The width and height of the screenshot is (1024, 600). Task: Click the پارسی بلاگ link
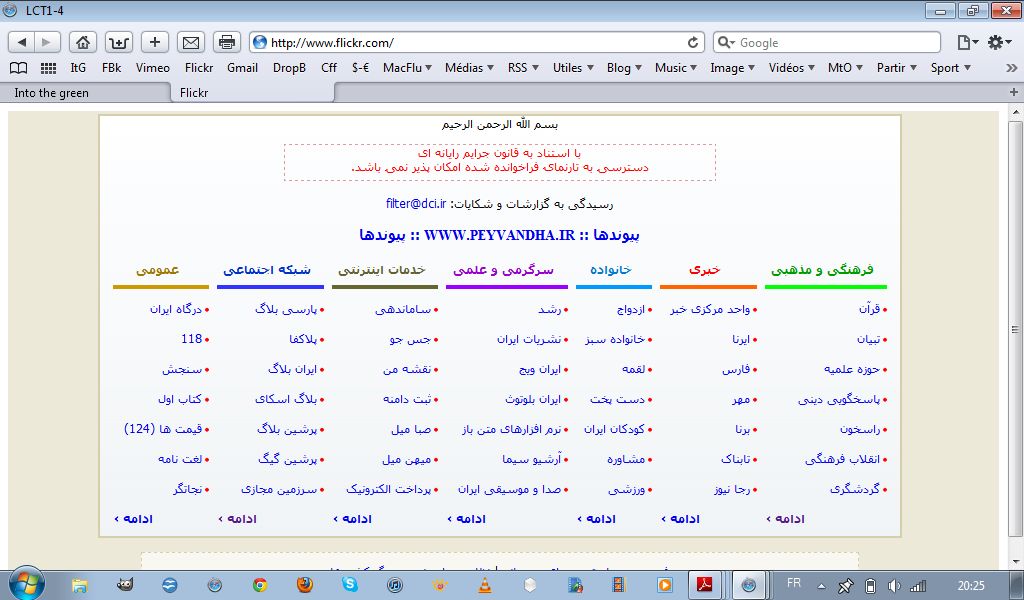(x=285, y=309)
